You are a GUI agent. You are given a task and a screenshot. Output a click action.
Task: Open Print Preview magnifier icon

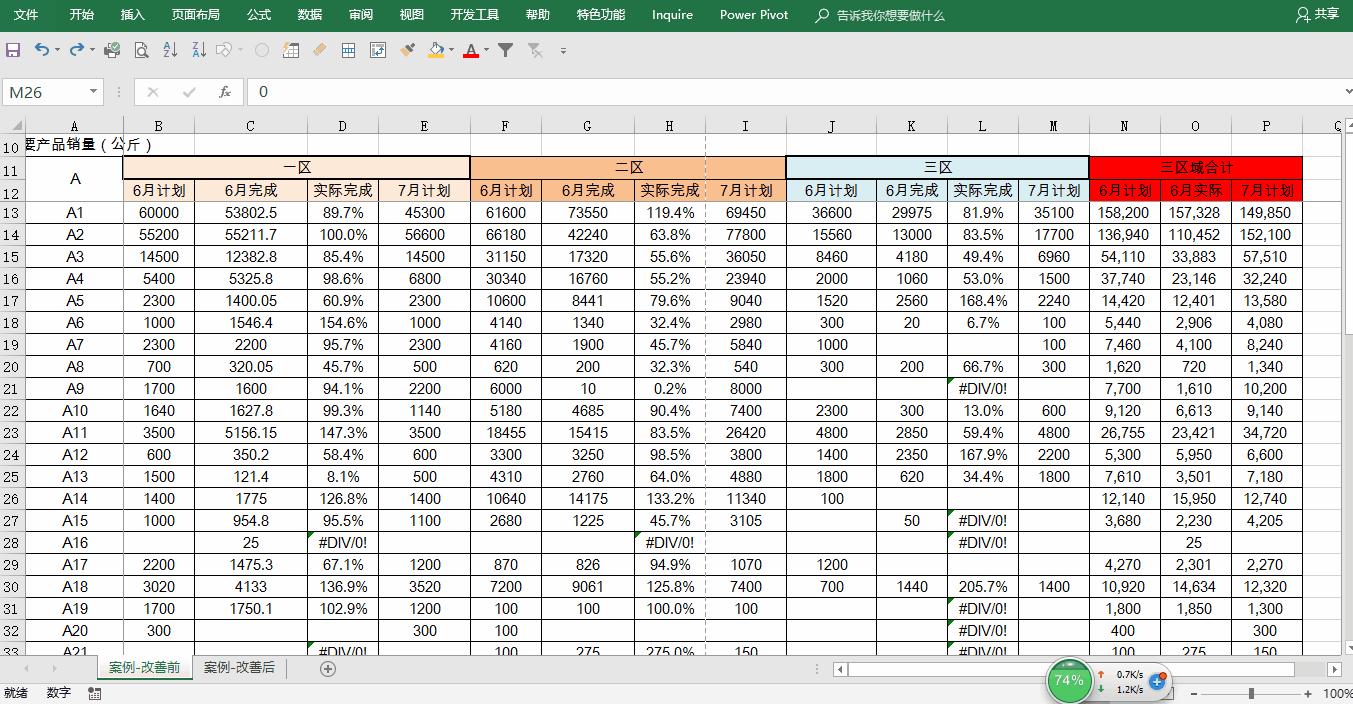pyautogui.click(x=141, y=50)
